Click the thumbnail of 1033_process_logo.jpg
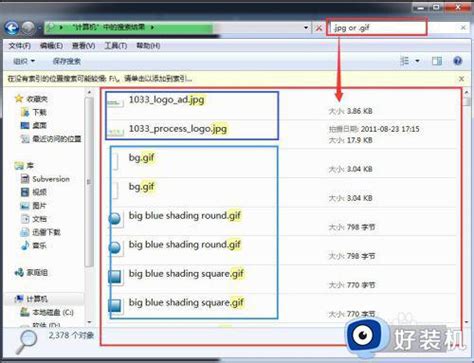 pos(116,132)
